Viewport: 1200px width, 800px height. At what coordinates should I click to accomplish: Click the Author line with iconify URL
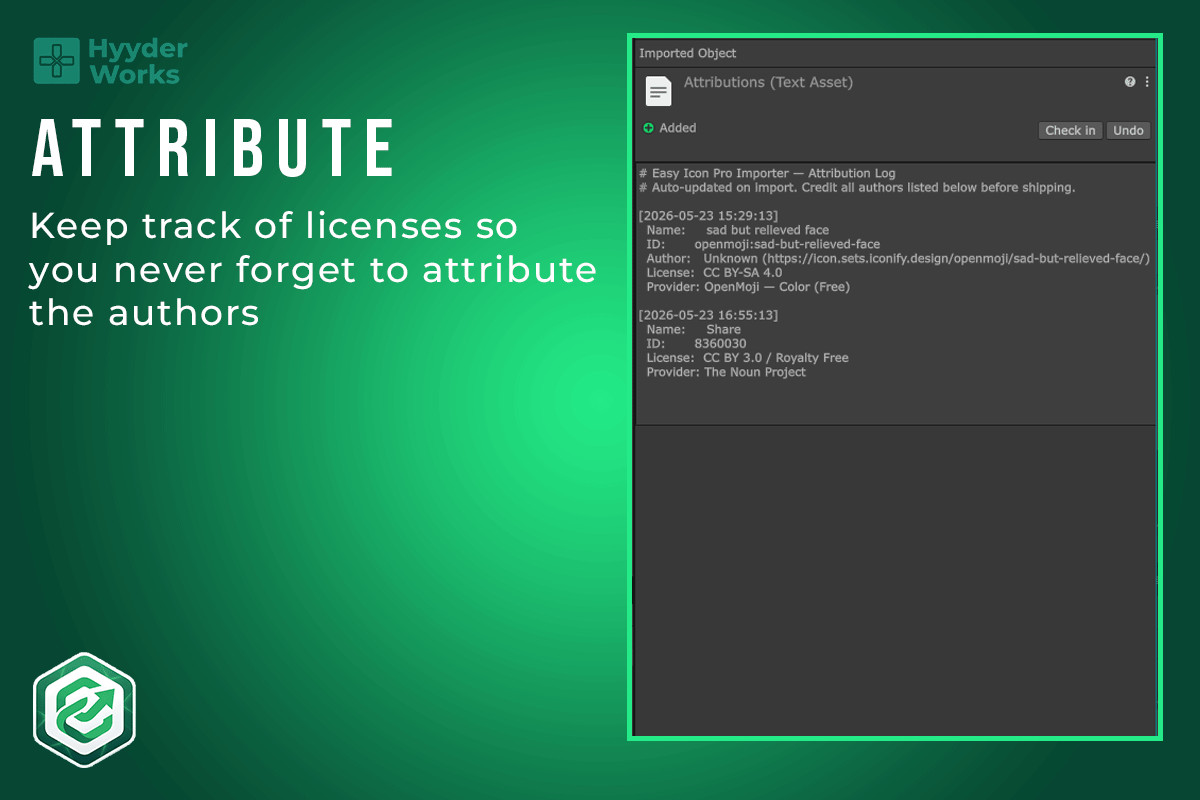coord(898,258)
